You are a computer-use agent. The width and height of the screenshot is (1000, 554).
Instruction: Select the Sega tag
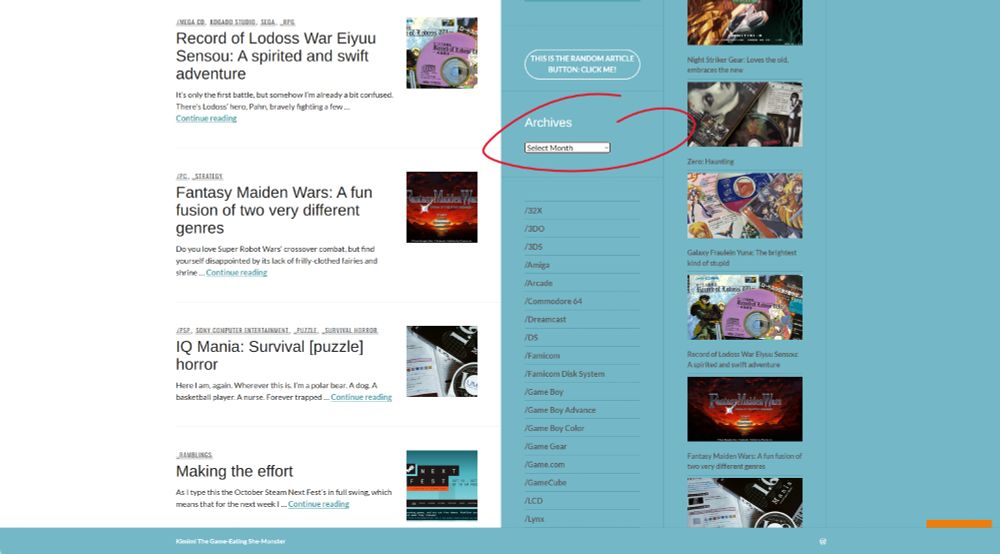(x=268, y=22)
